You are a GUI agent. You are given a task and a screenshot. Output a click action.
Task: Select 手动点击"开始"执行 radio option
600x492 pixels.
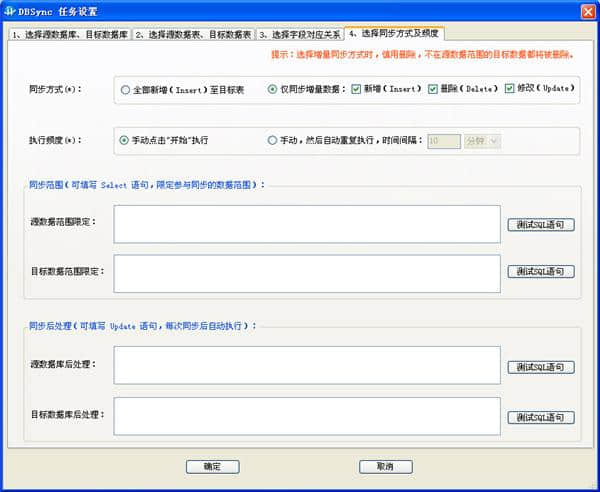[124, 141]
